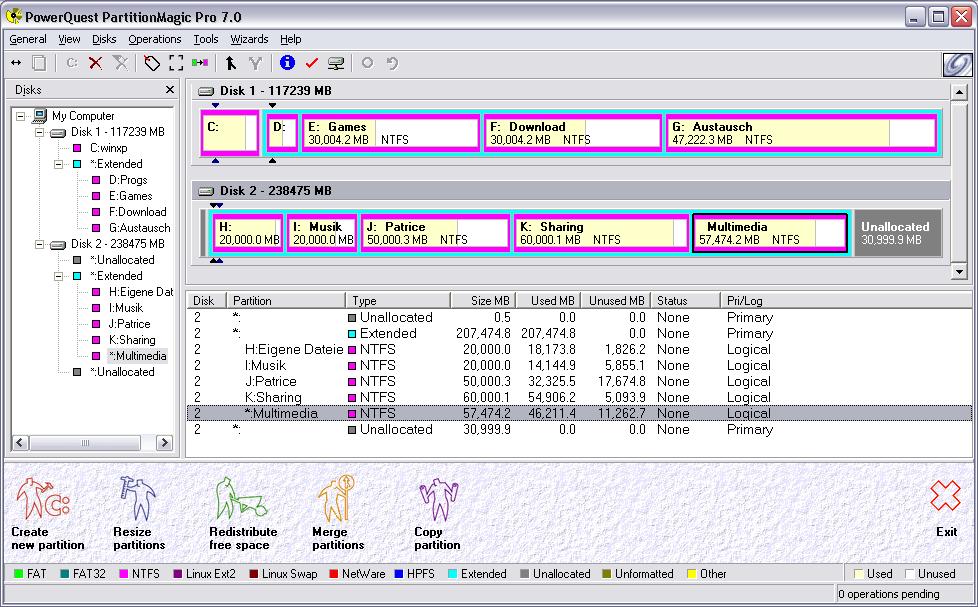This screenshot has width=978, height=607.
Task: Sort list by Size MB column header
Action: click(482, 301)
